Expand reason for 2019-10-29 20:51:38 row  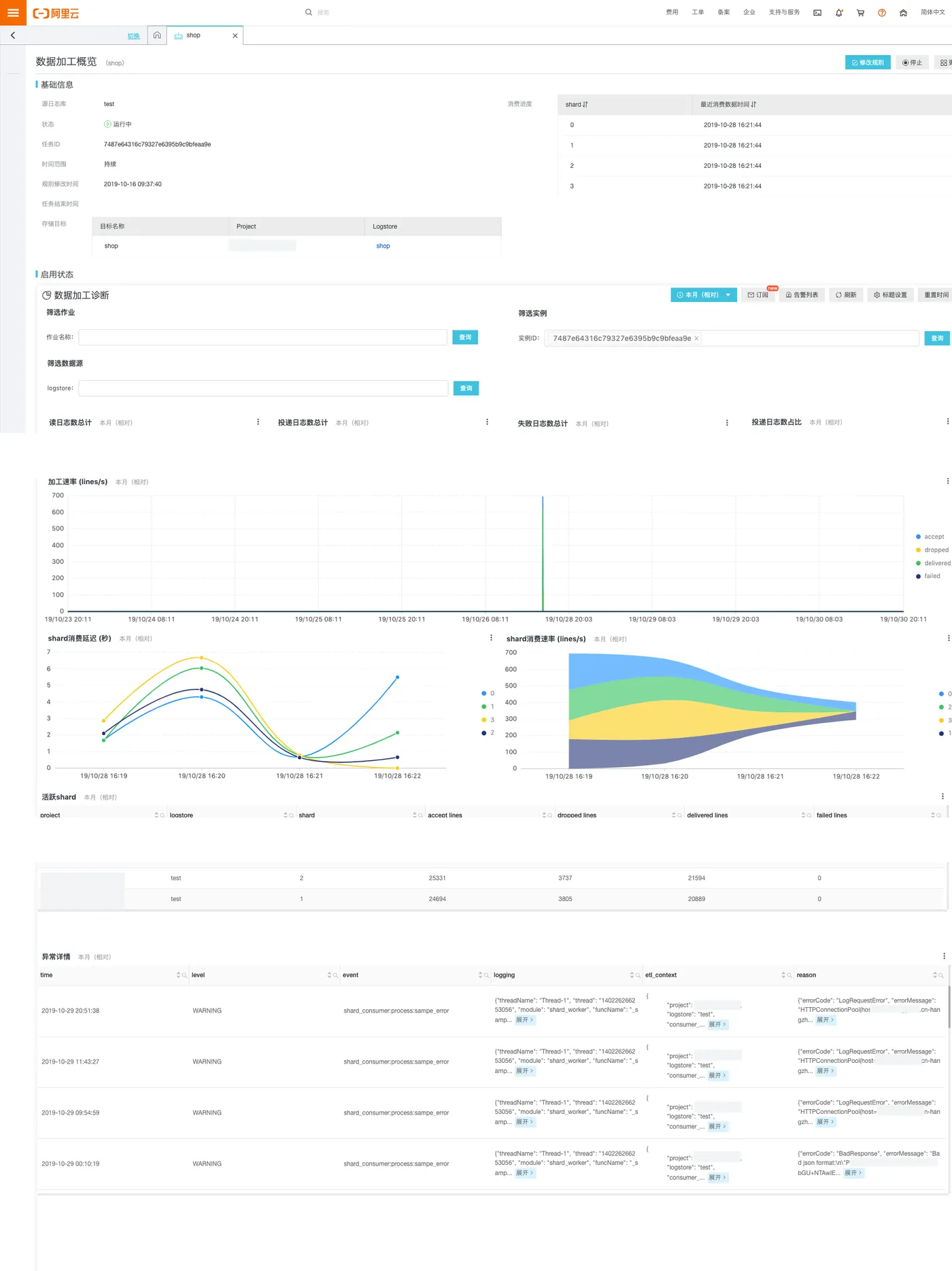(825, 1020)
